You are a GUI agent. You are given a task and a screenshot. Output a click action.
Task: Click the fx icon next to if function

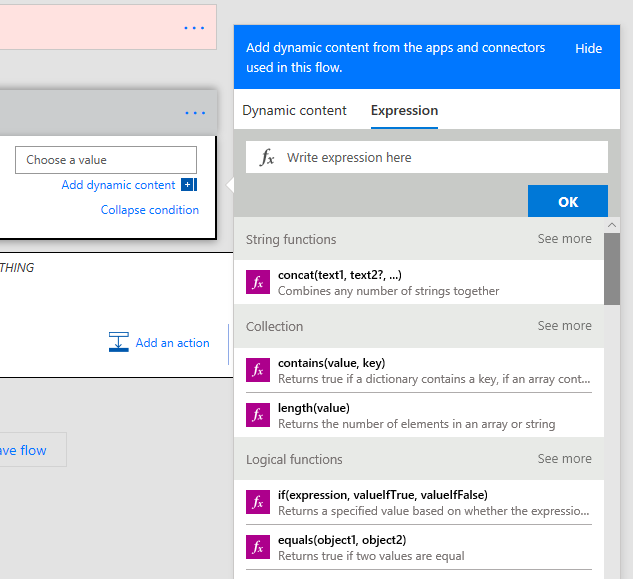pos(258,502)
